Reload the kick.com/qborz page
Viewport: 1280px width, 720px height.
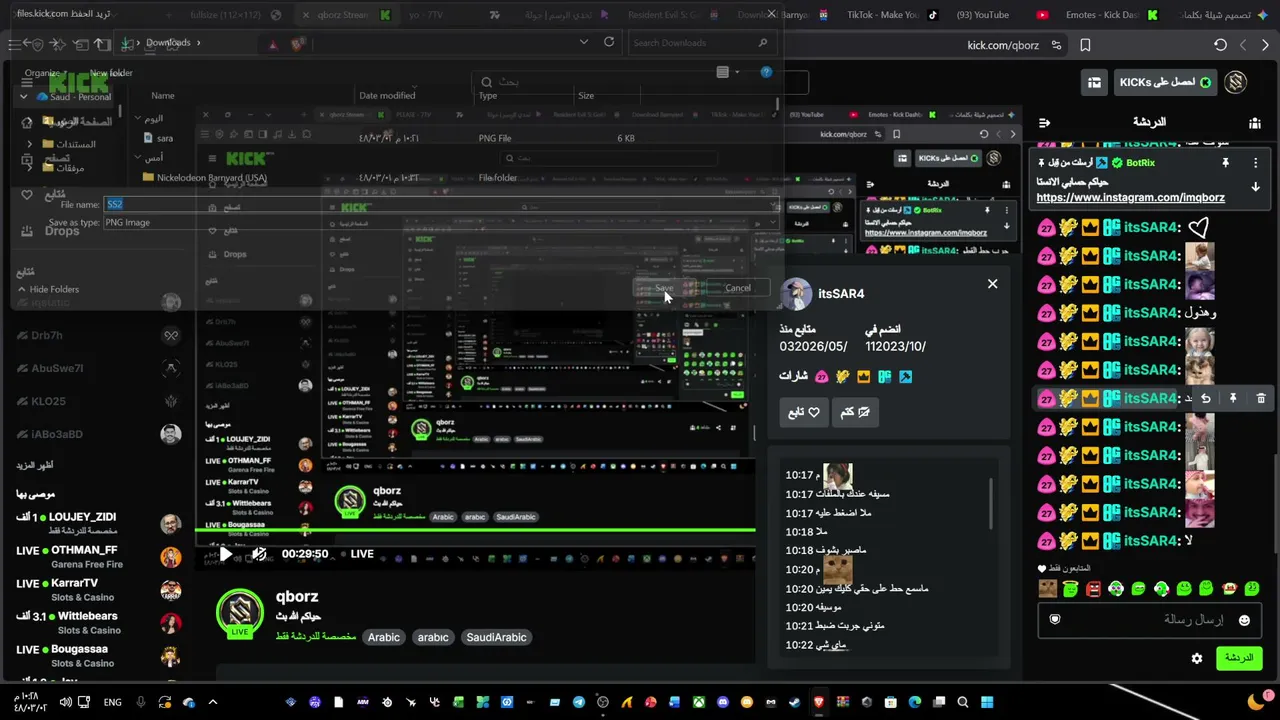click(1220, 45)
